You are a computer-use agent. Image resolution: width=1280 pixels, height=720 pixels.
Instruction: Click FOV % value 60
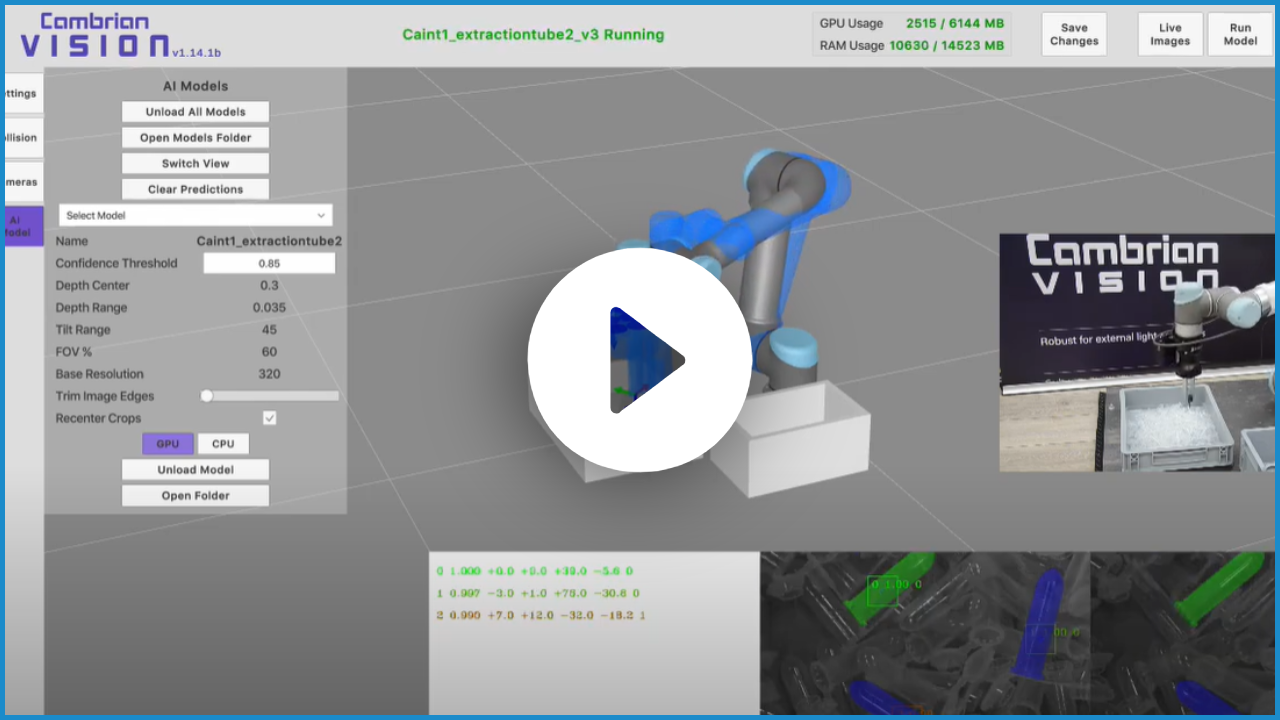pyautogui.click(x=269, y=351)
